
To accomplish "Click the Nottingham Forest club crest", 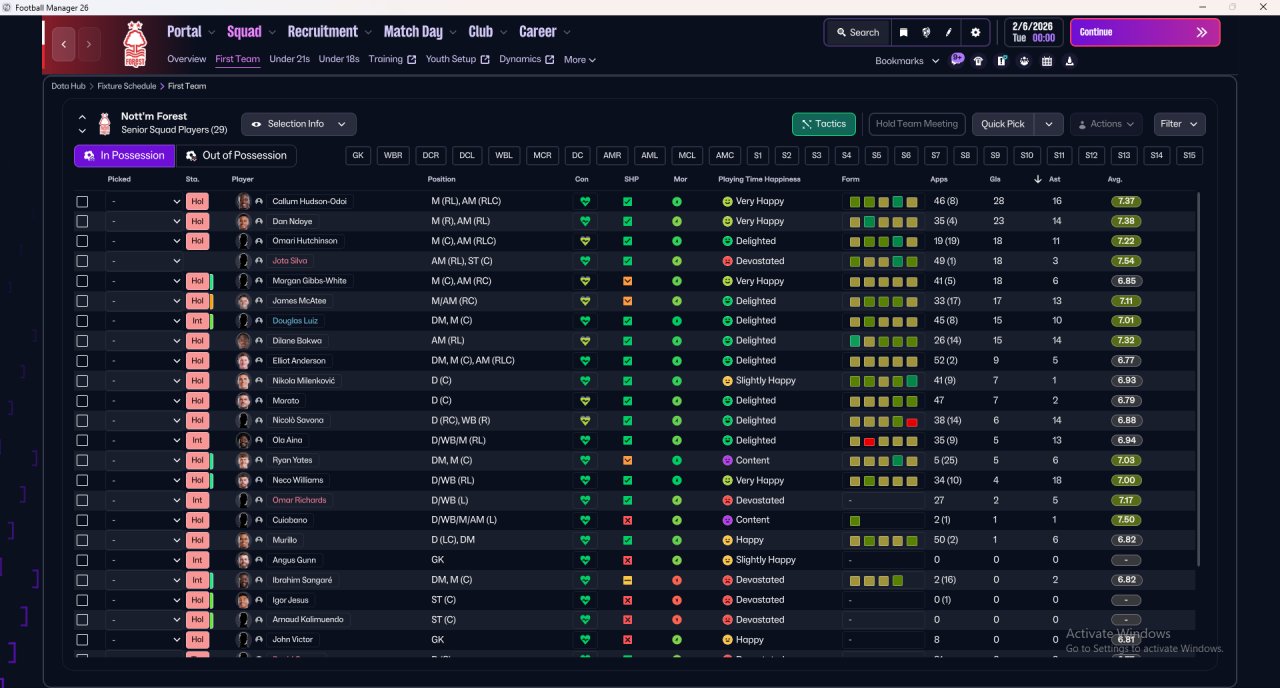I will [134, 43].
